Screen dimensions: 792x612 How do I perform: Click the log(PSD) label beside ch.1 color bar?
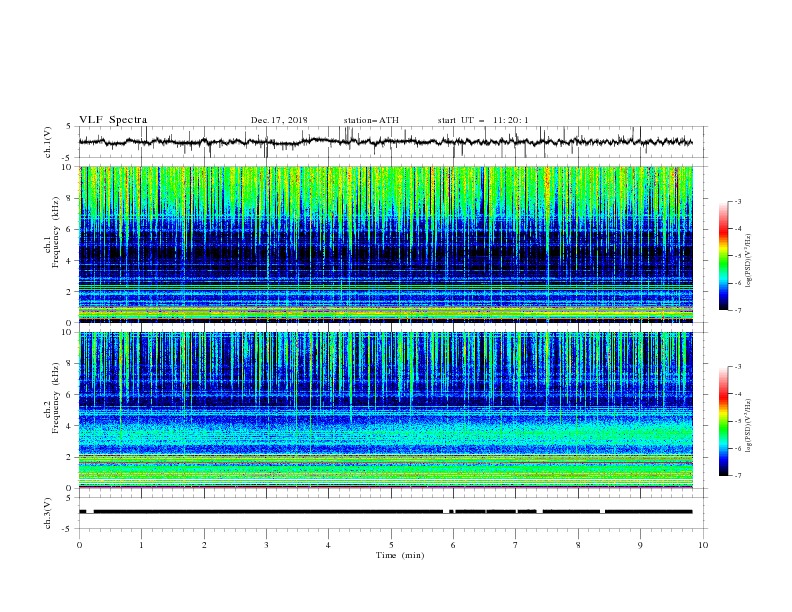749,261
